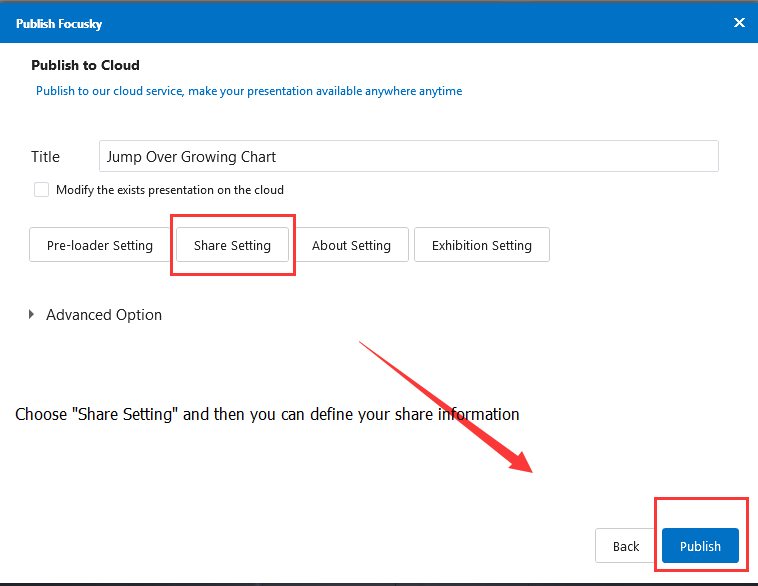Click the blue Publish button
758x586 pixels.
pos(700,546)
